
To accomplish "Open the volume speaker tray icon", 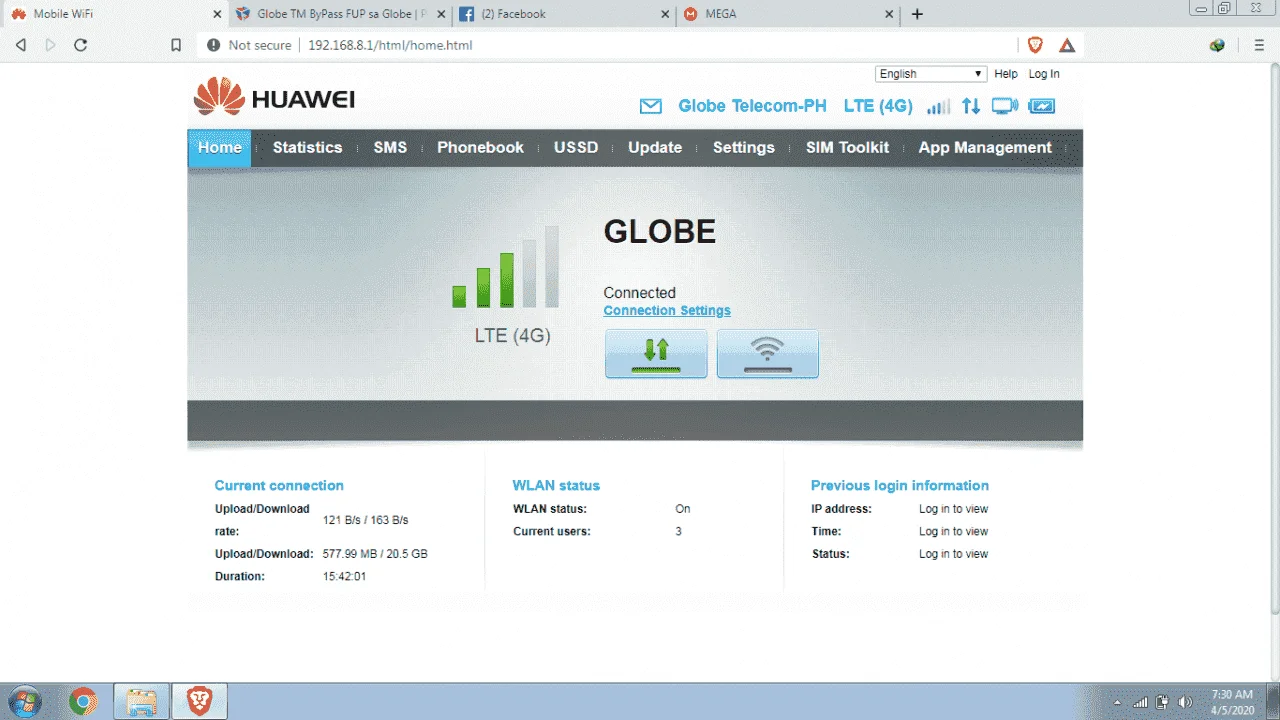I will tap(1186, 702).
